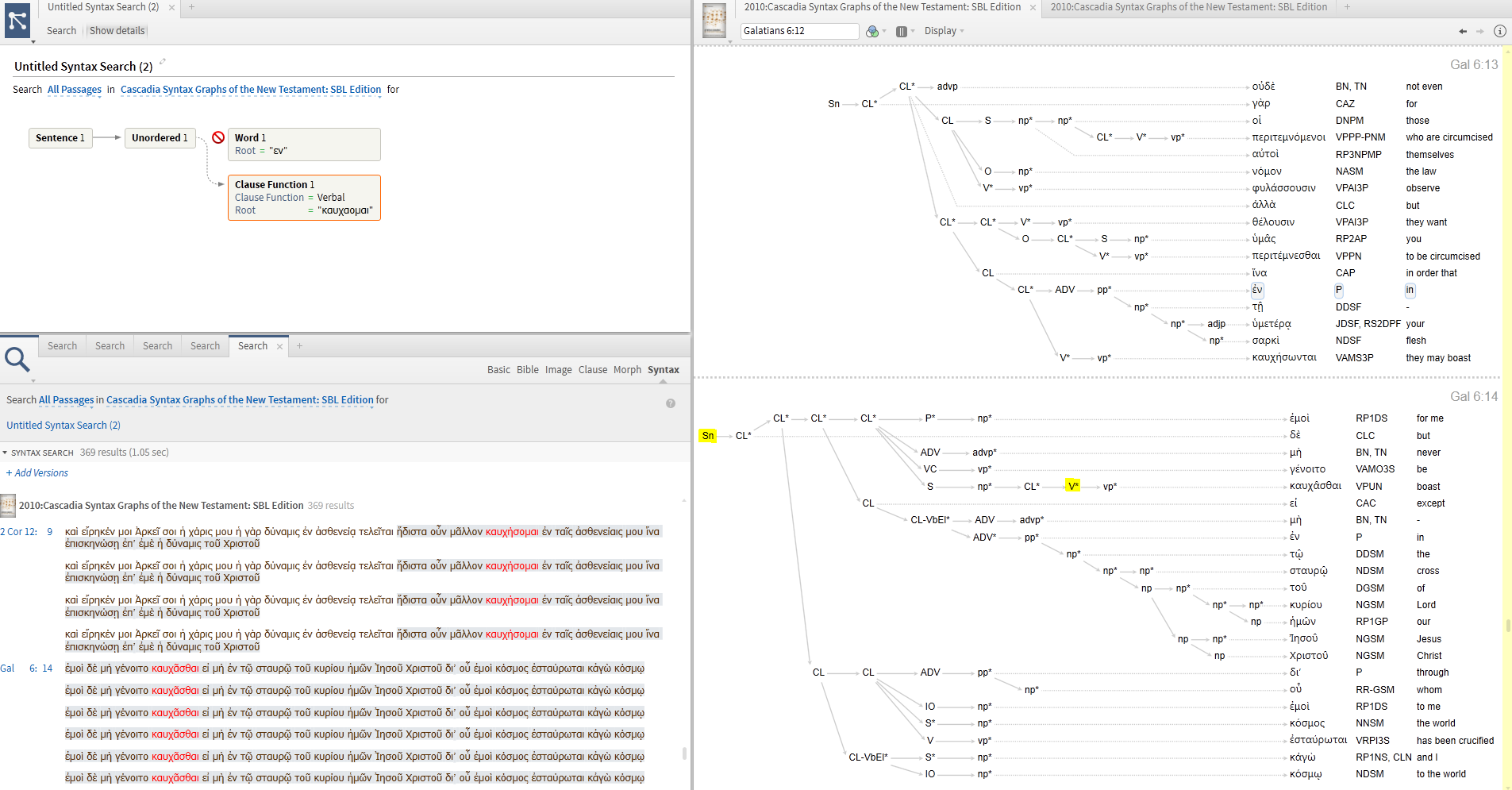Viewport: 1512px width, 790px height.
Task: Open the 2 Cor 12:9 result reference
Action: 26,532
